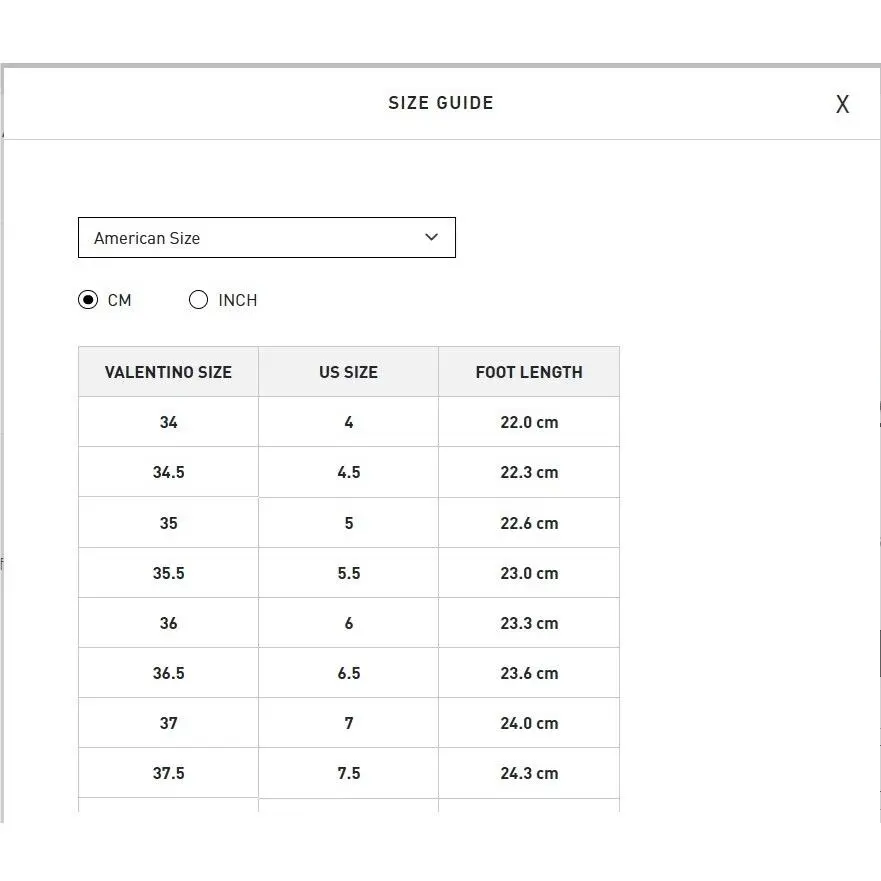Click the Valentino size 35.5 cell
This screenshot has height=881, width=881.
pos(169,573)
